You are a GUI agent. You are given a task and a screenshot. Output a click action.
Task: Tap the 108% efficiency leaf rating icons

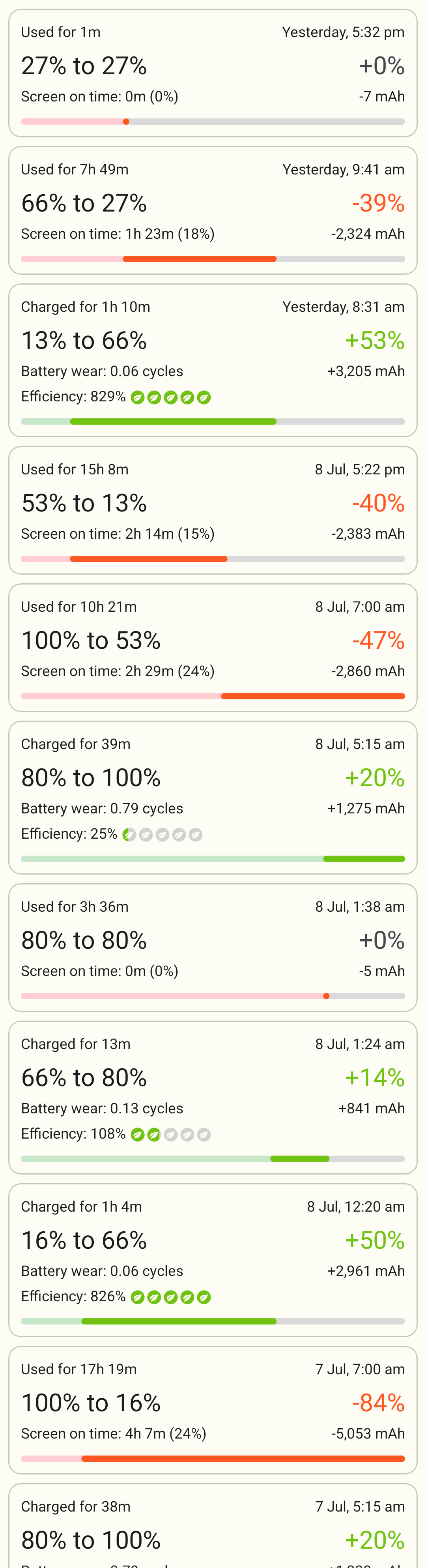171,1135
